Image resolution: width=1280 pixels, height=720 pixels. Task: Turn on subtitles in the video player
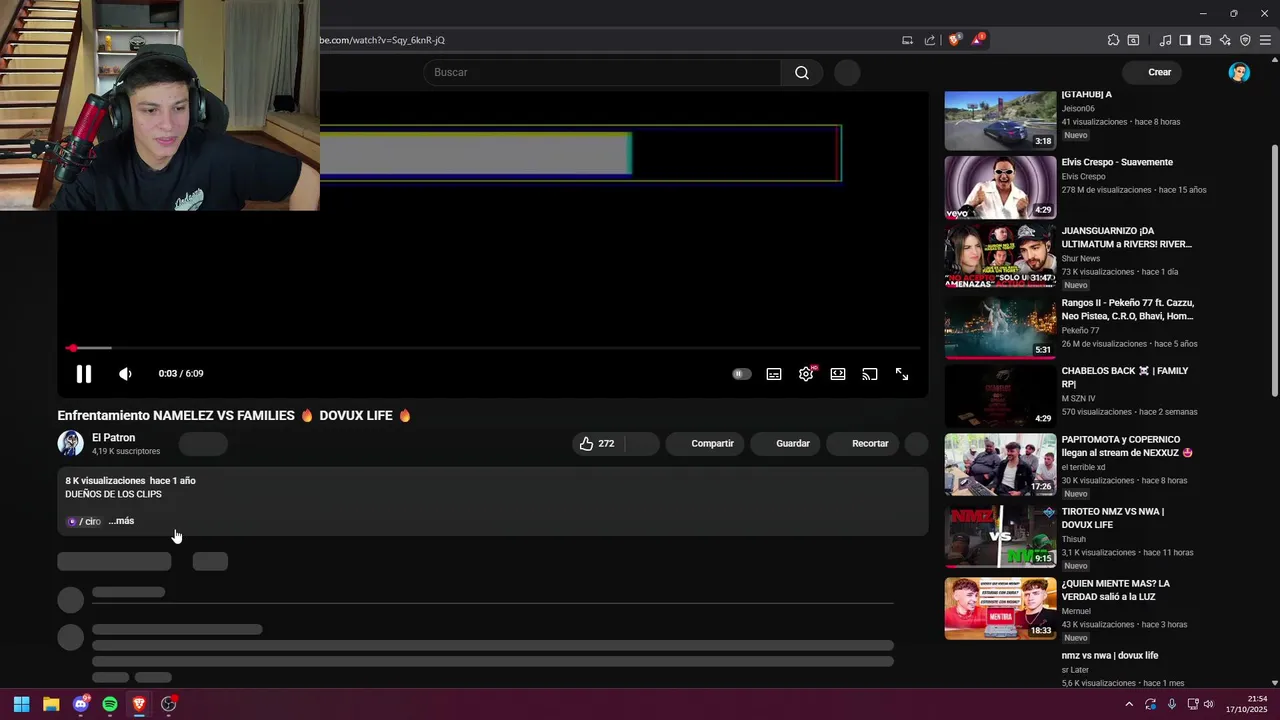click(x=774, y=374)
